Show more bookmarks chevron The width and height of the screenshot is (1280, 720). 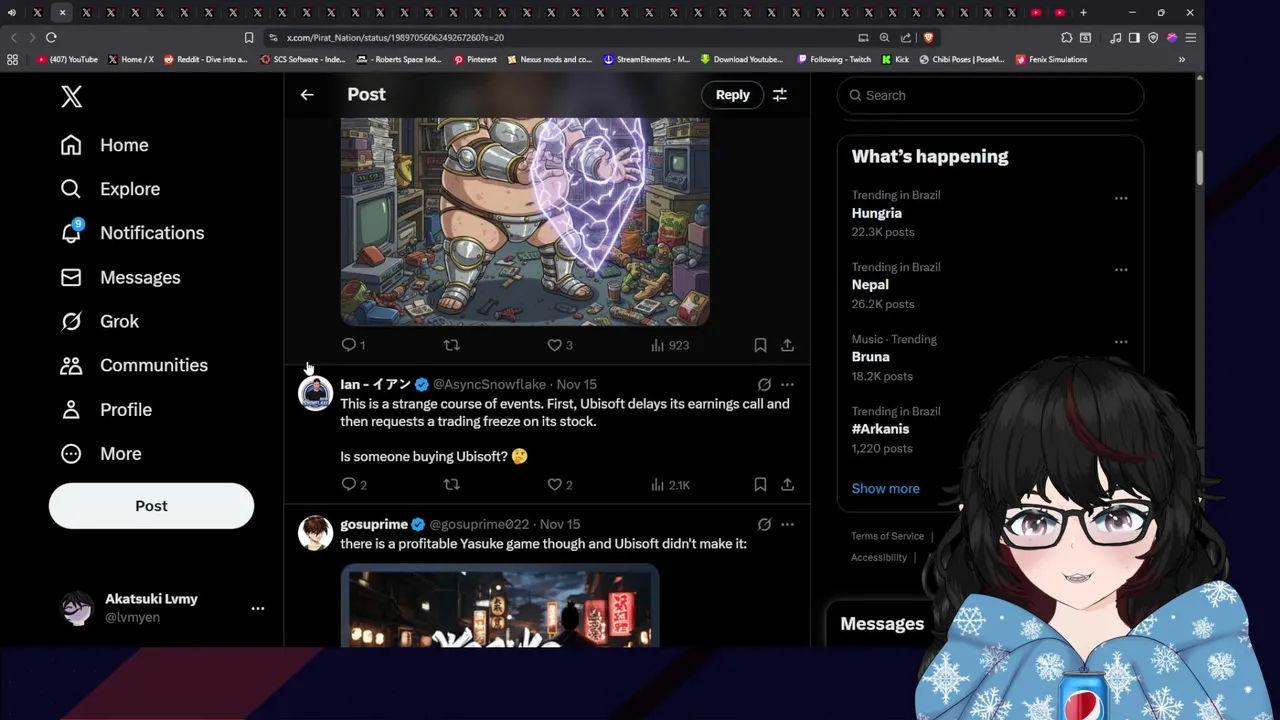pos(1181,59)
